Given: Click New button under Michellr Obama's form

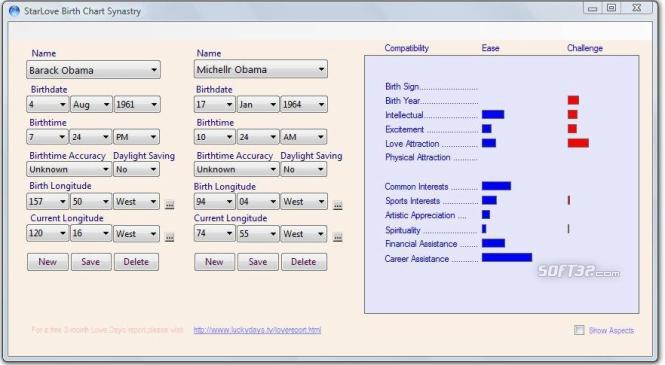Looking at the screenshot, I should [x=214, y=262].
